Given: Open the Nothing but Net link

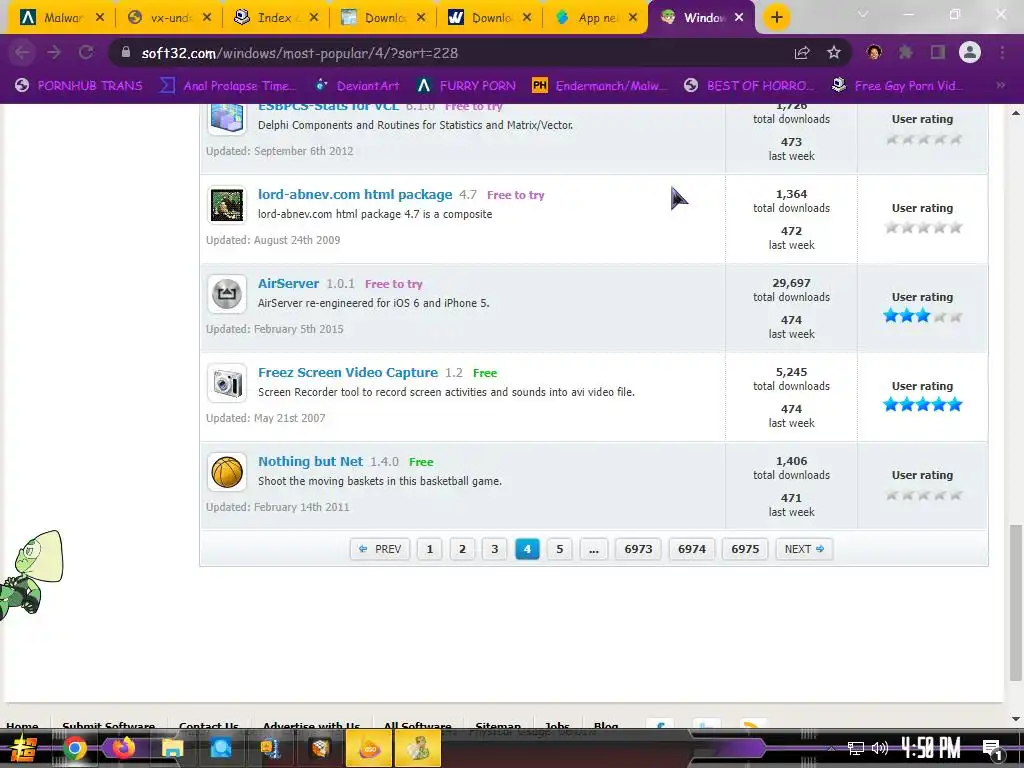Looking at the screenshot, I should point(310,461).
